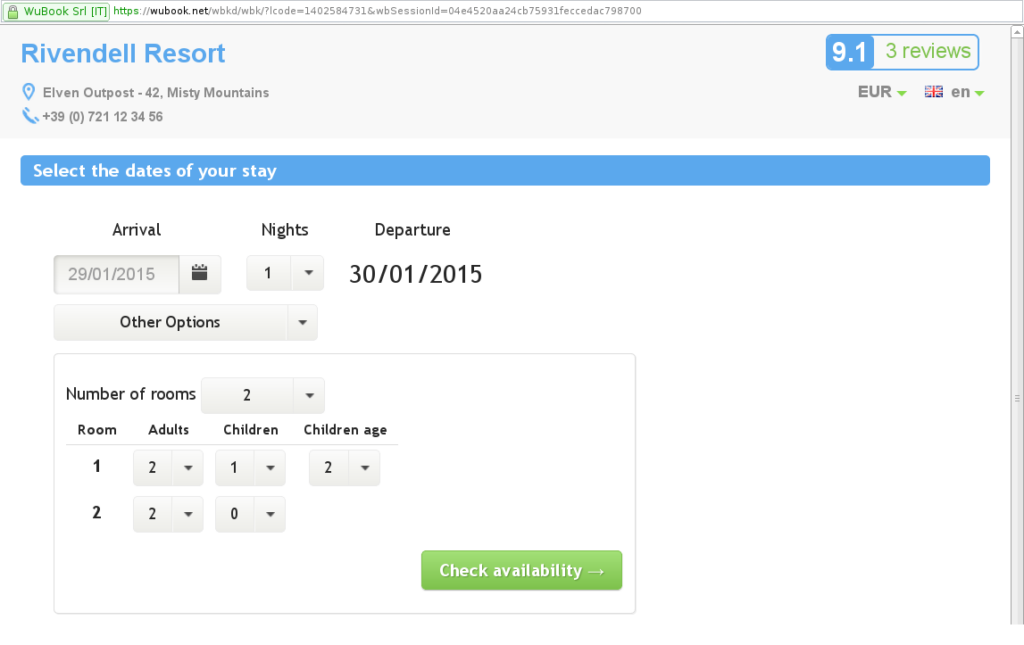Click the phone icon beside the phone number
Viewport: 1024px width, 645px height.
(28, 115)
